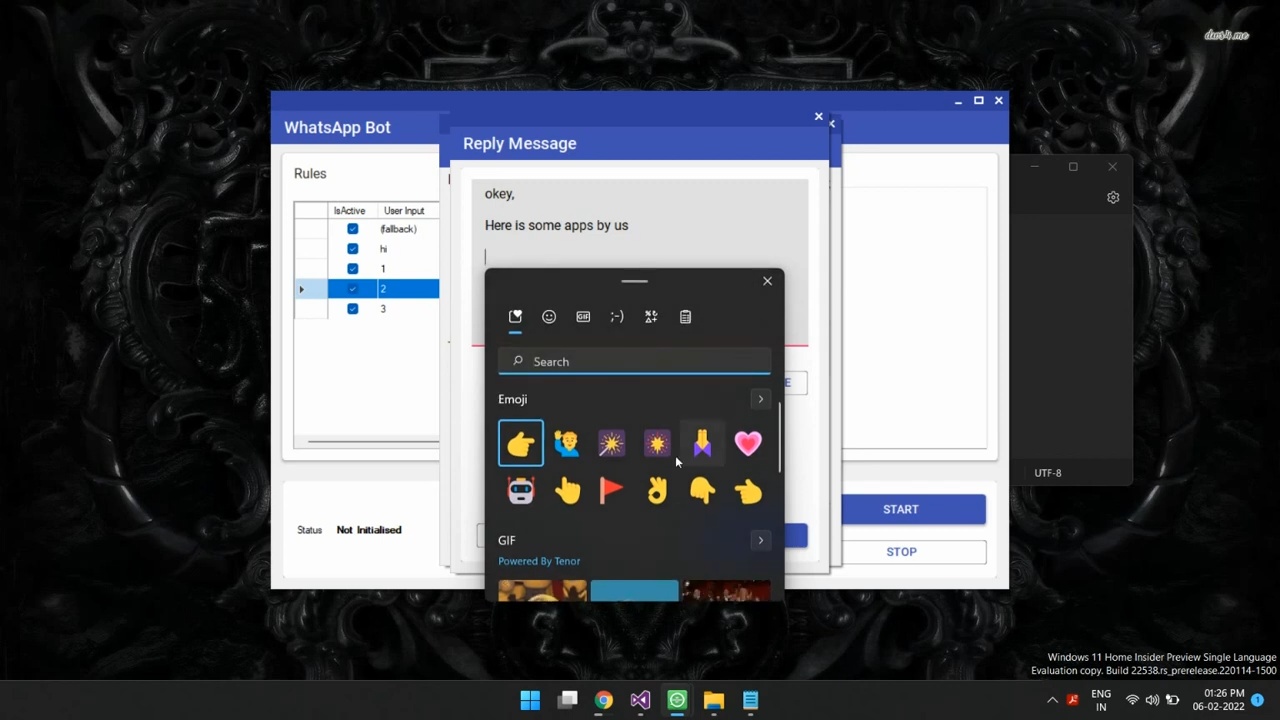Insert the sparkler emoji
Image resolution: width=1280 pixels, height=720 pixels.
click(611, 443)
